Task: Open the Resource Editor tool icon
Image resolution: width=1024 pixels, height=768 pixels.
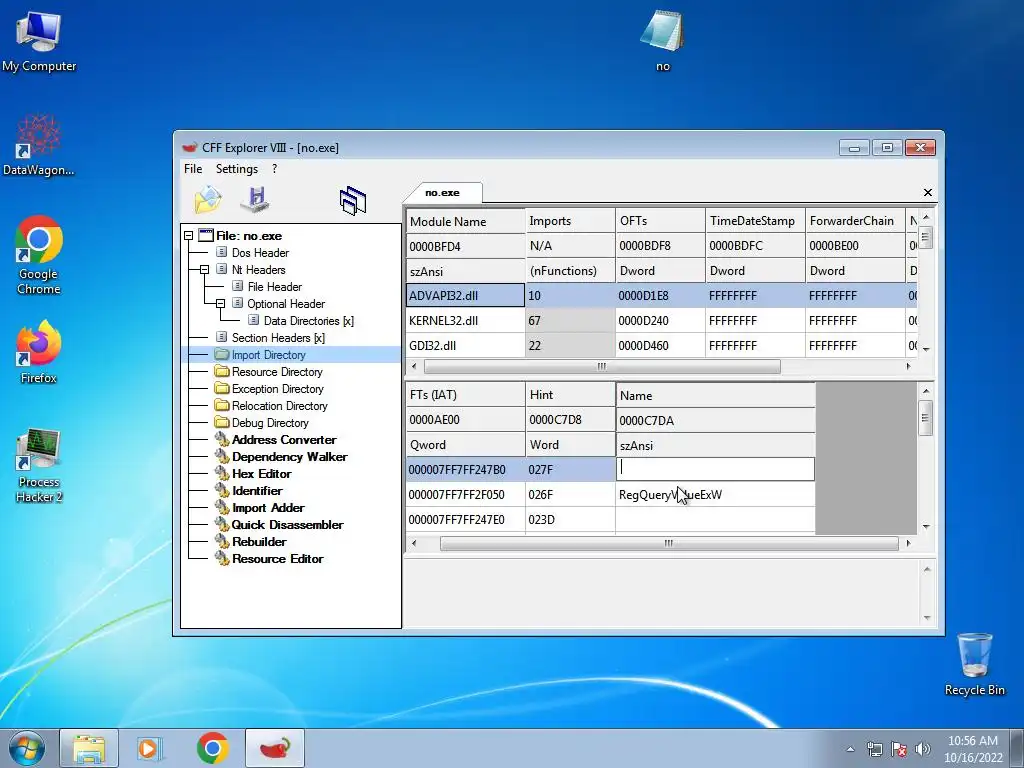Action: click(222, 558)
